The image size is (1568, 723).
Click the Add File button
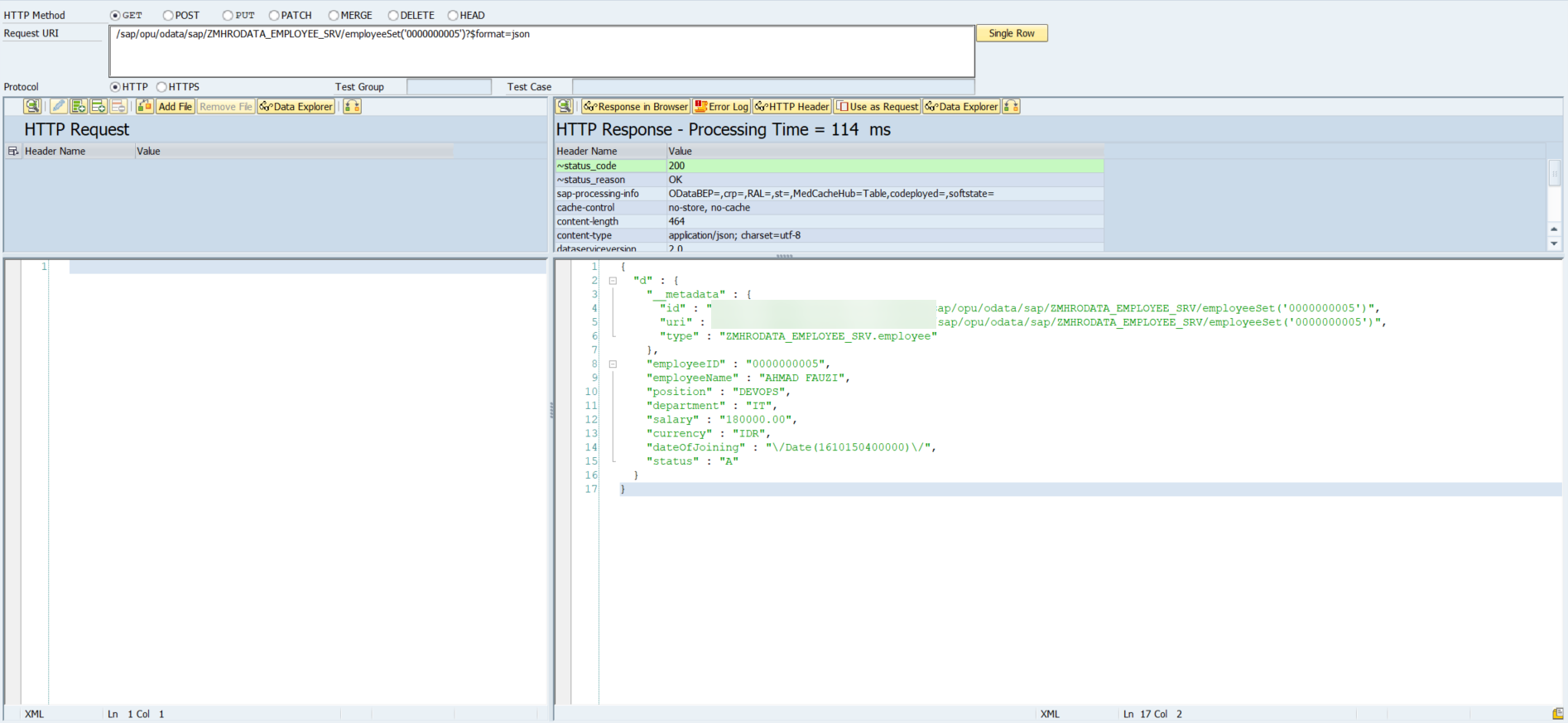(176, 106)
